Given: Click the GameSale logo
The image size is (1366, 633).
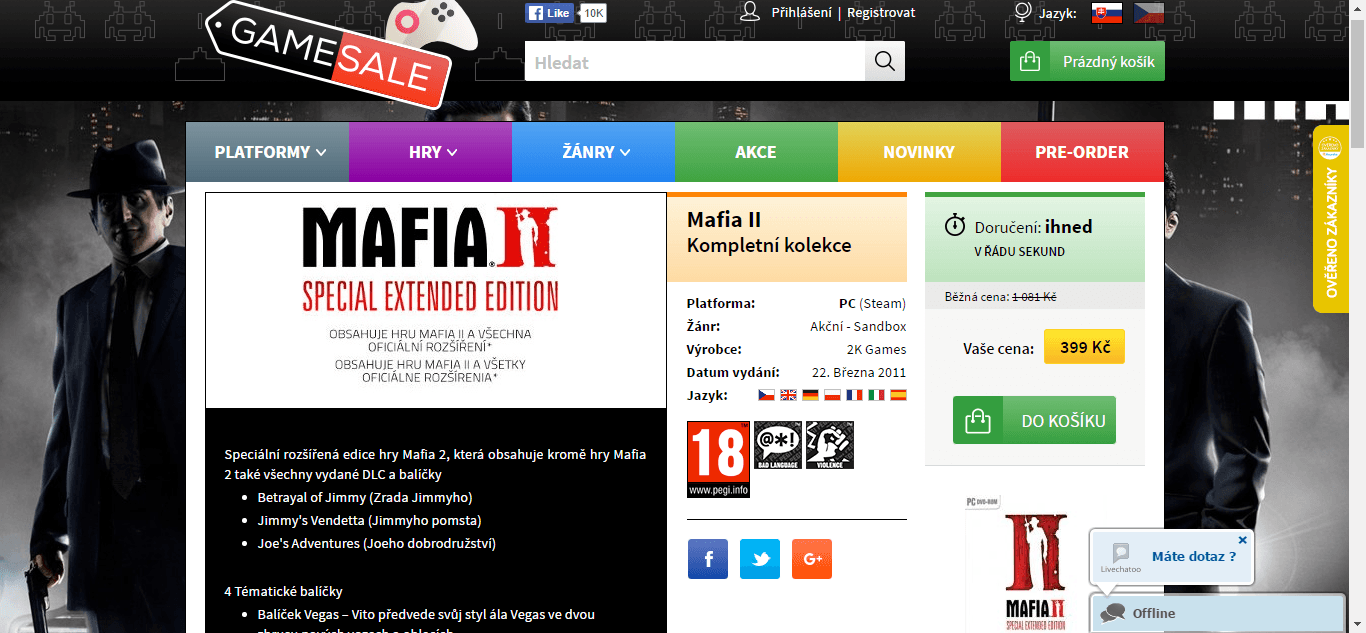Looking at the screenshot, I should pos(340,52).
